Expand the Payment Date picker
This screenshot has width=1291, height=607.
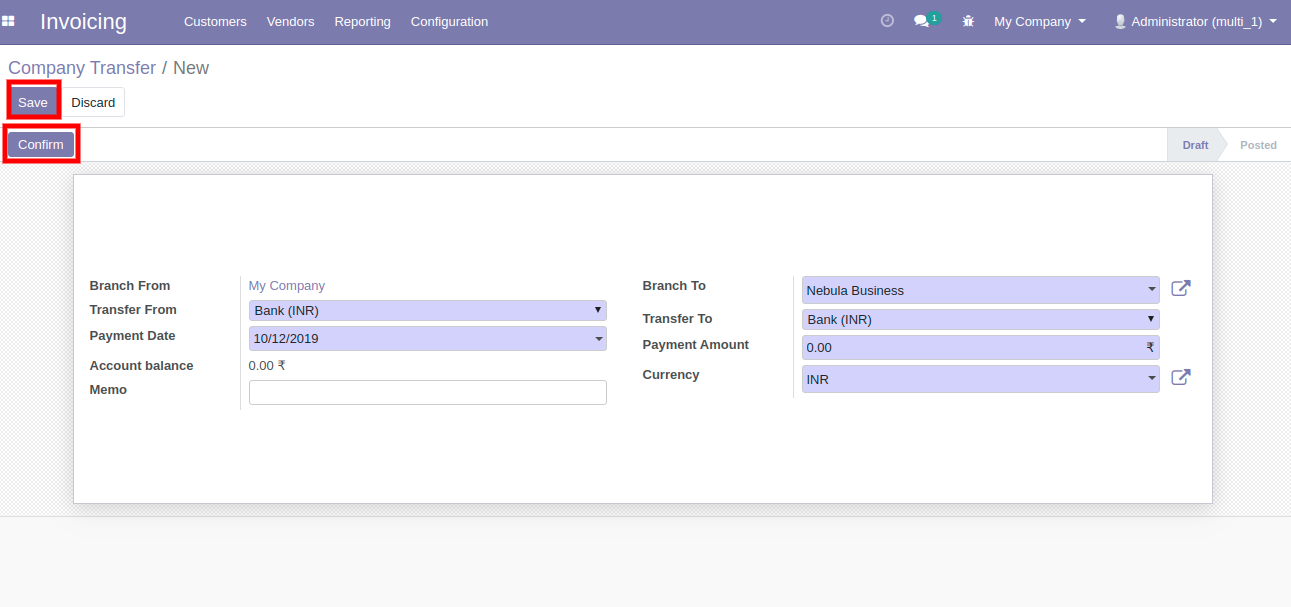[427, 339]
